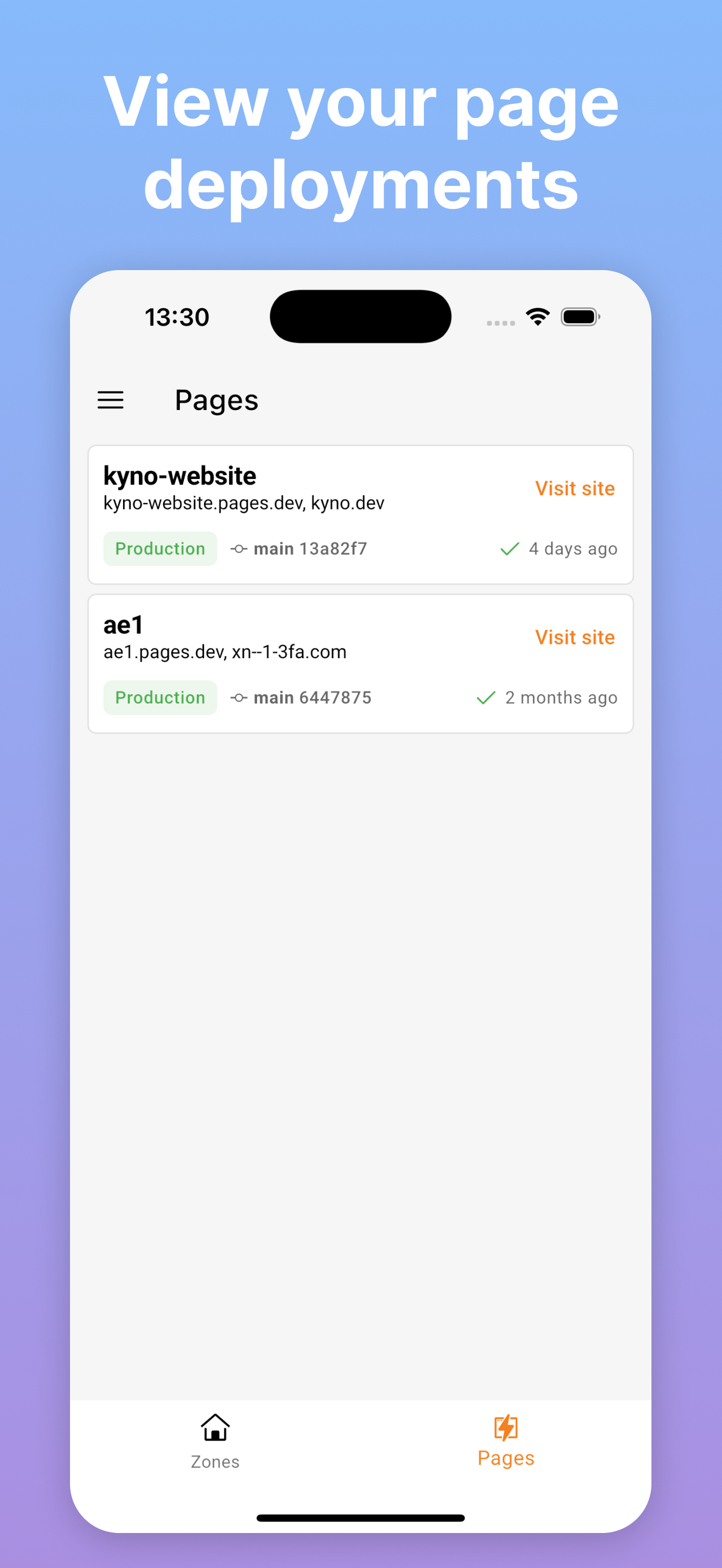Switch to the Pages tab

506,1446
